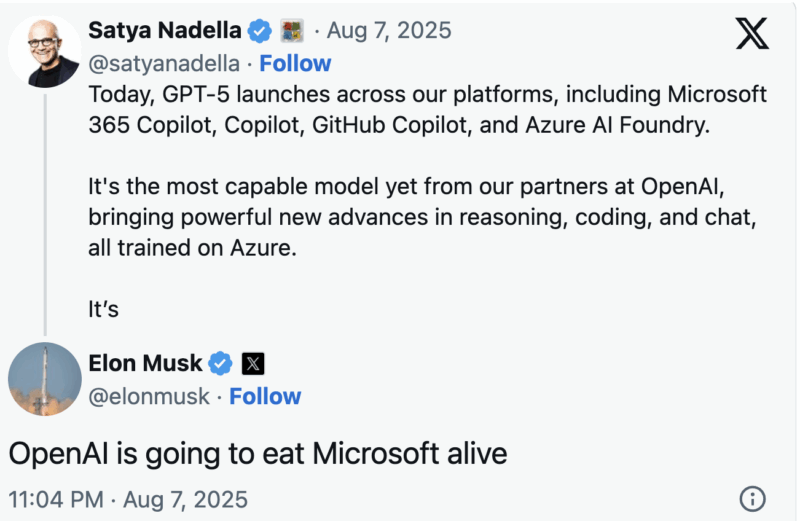800x521 pixels.
Task: Click the X affiliation badge beside Elon Musk
Action: pos(253,363)
